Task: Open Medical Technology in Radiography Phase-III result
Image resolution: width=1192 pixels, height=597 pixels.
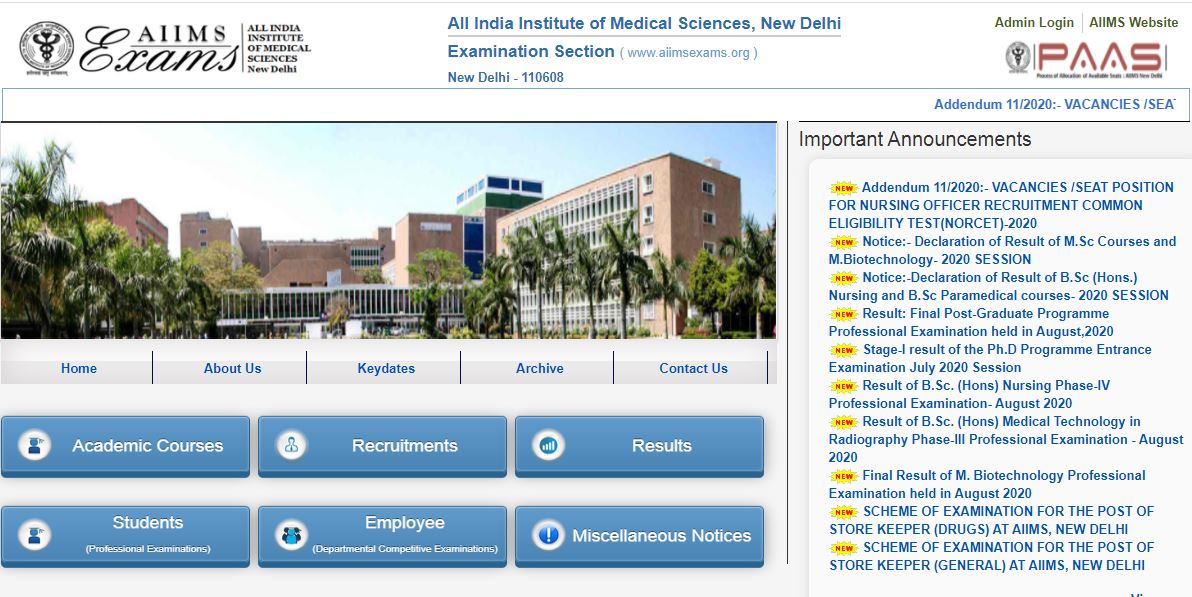Action: click(x=1006, y=440)
